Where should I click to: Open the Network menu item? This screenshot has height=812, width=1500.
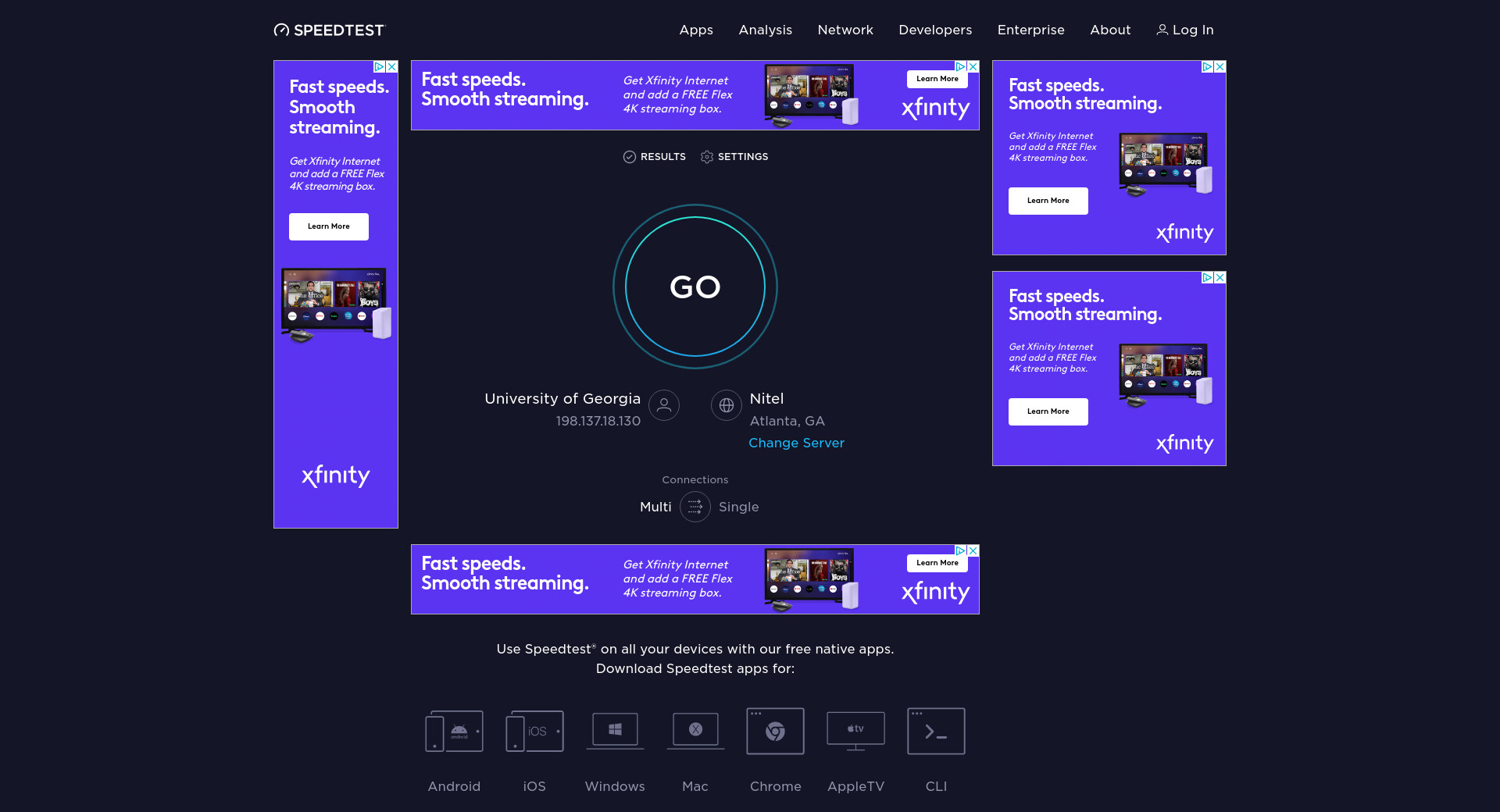coord(845,30)
